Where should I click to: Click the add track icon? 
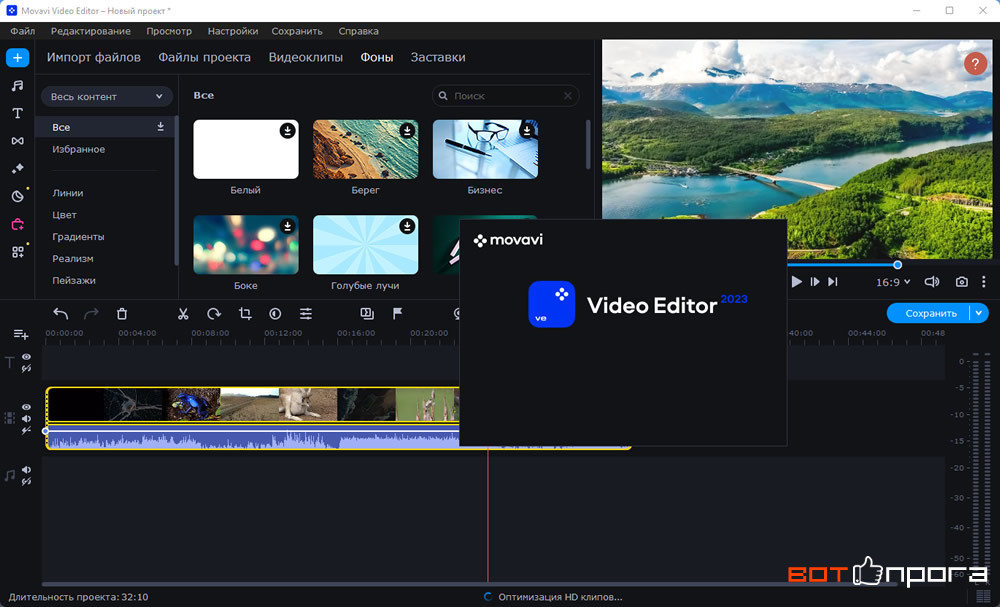tap(20, 334)
